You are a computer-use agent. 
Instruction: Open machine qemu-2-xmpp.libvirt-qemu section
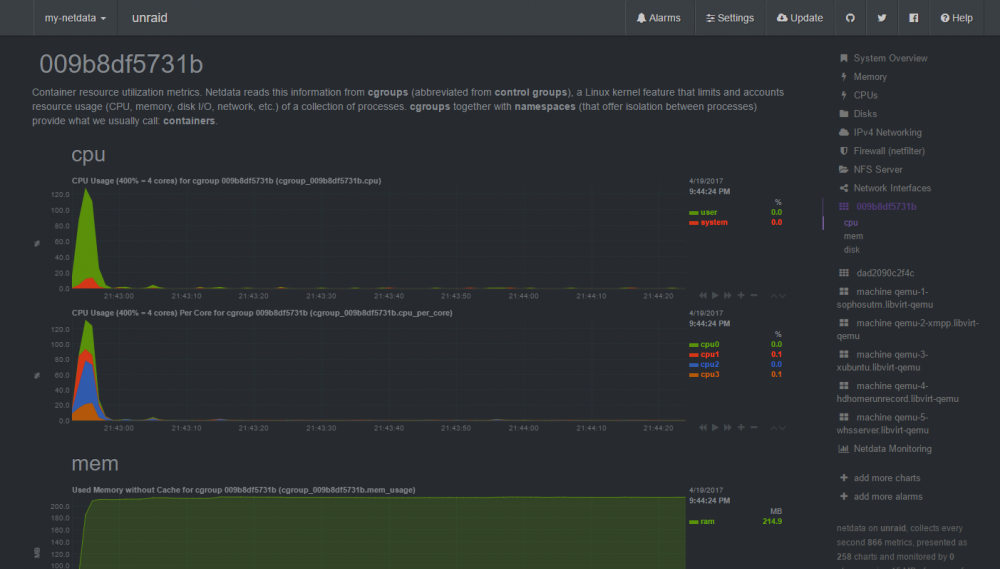[908, 329]
